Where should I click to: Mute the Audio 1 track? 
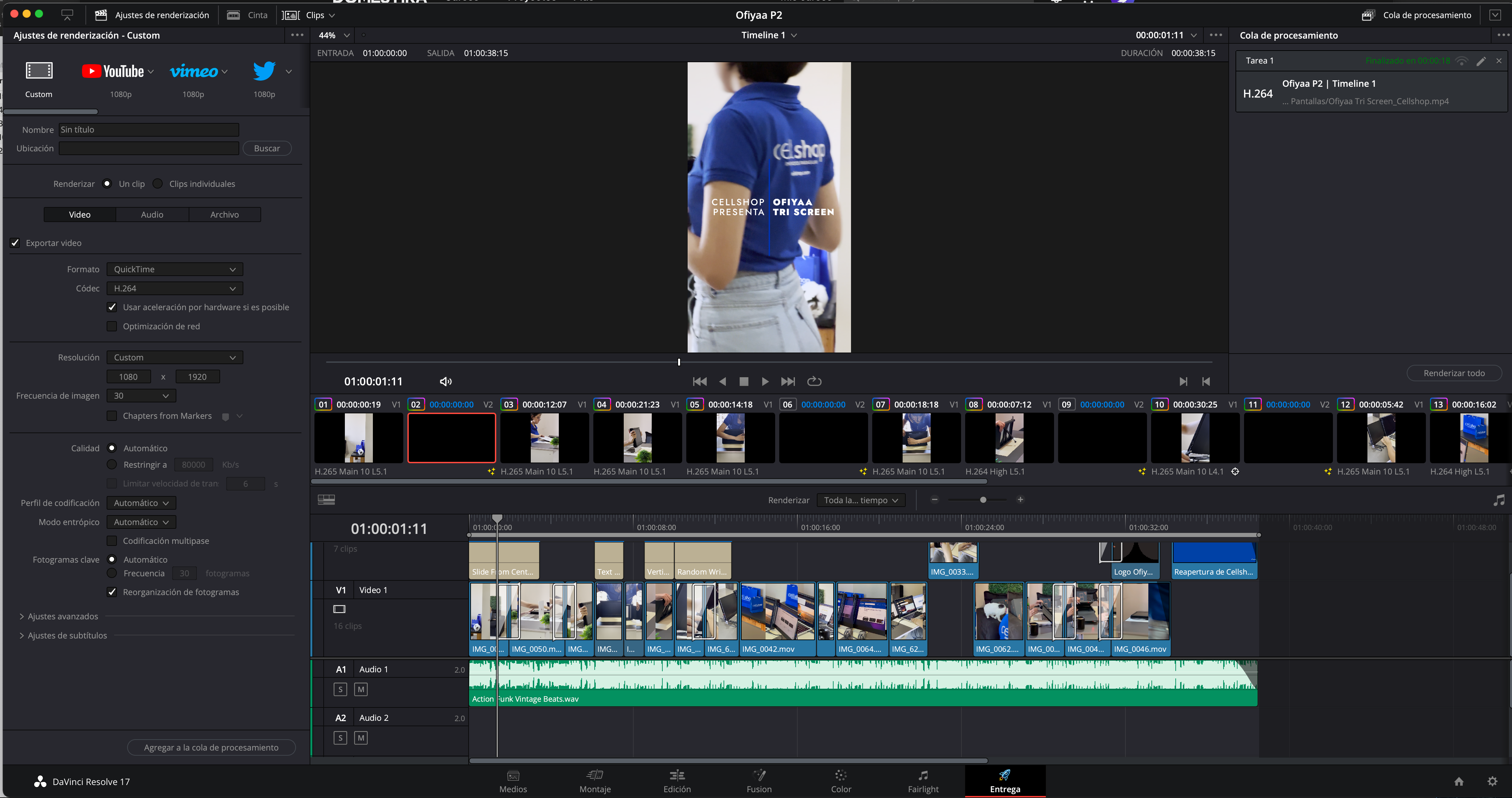tap(361, 689)
